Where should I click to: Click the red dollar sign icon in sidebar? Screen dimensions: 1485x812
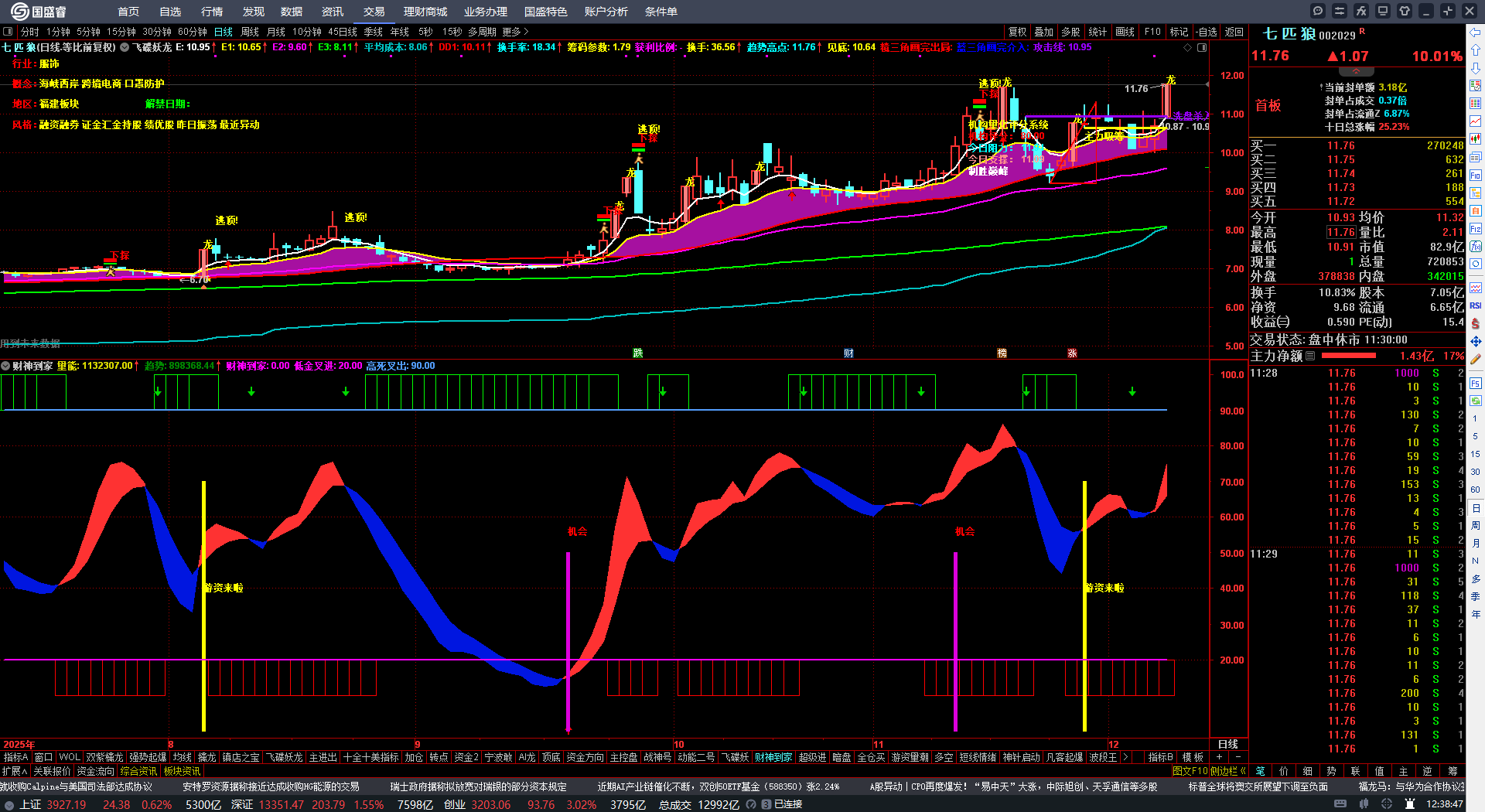coord(1476,323)
